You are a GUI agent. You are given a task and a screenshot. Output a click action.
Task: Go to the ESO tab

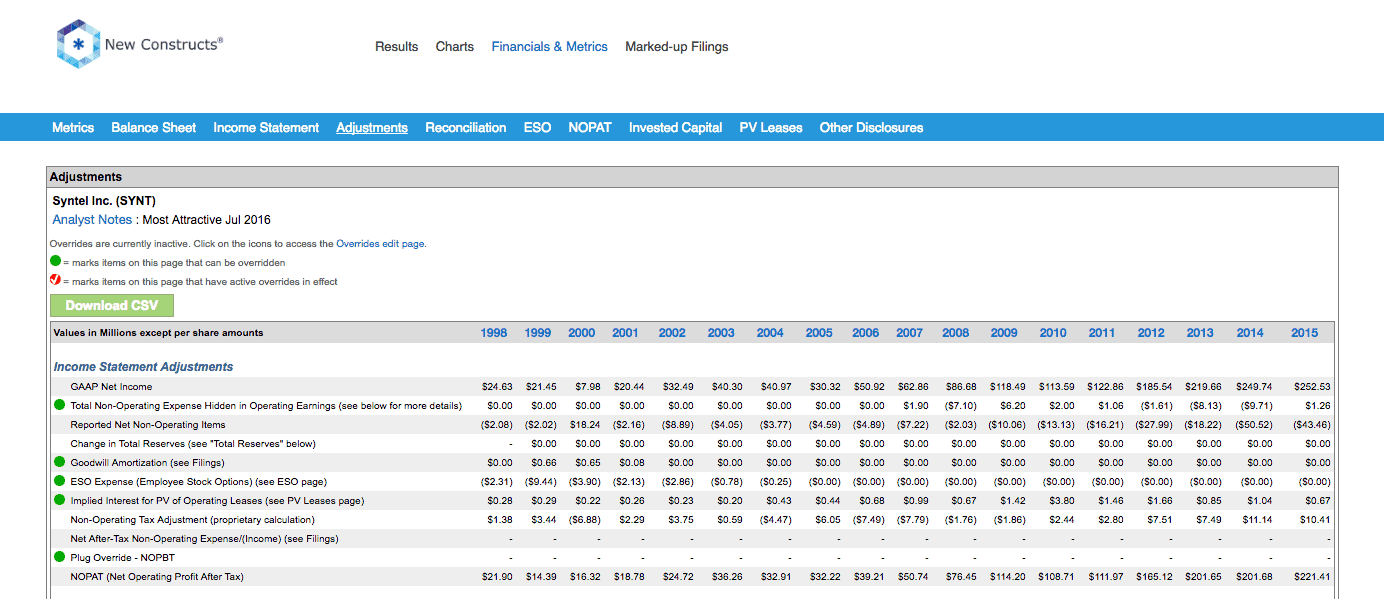click(x=538, y=128)
